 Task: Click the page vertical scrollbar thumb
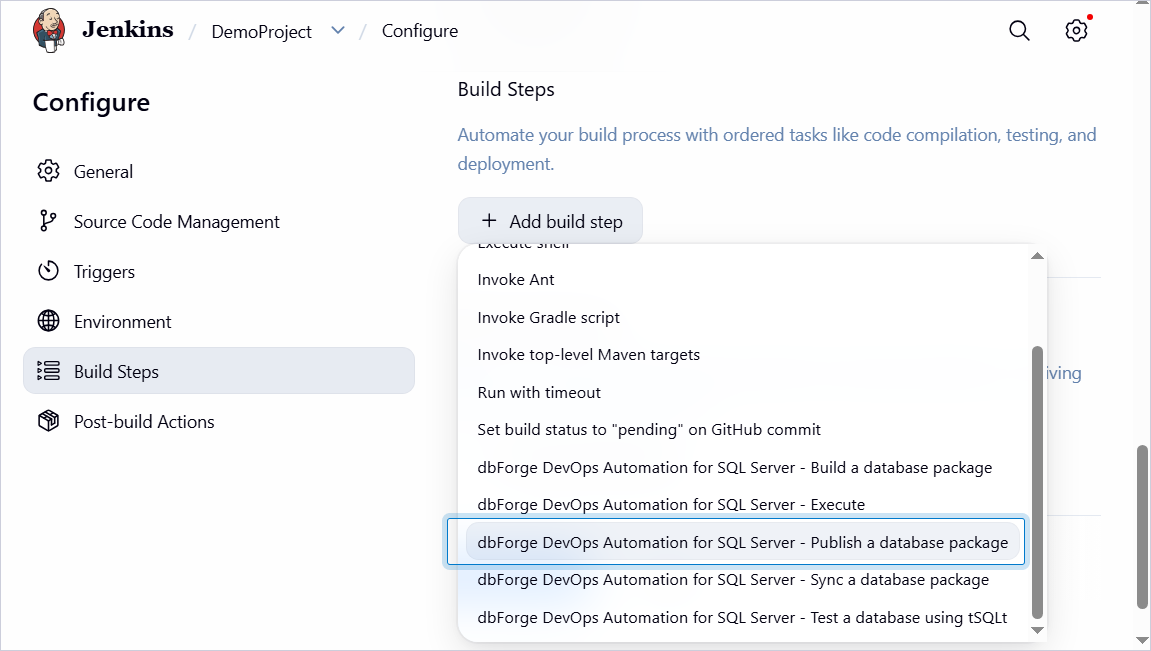coord(1142,526)
